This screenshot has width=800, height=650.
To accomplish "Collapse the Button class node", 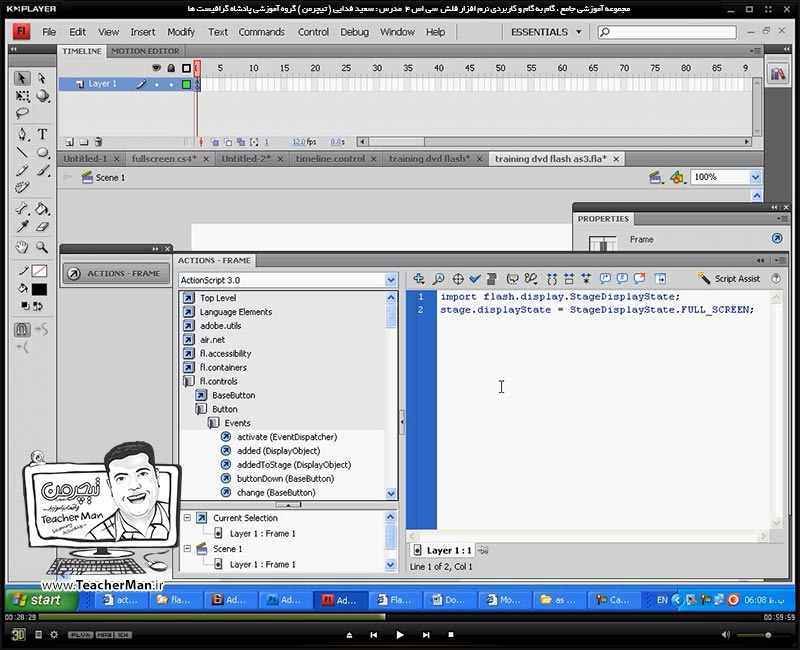I will 201,409.
